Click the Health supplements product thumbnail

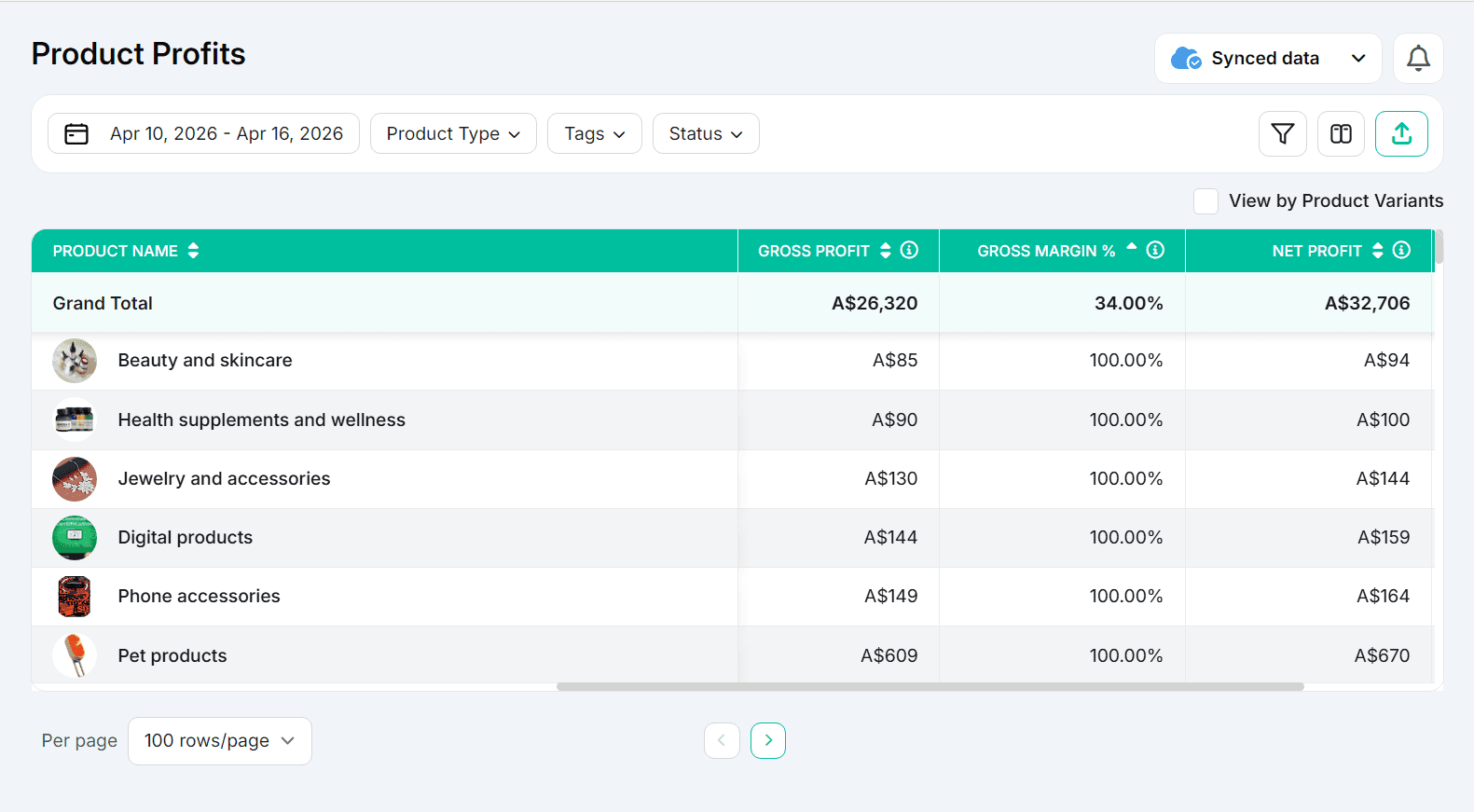[x=75, y=420]
